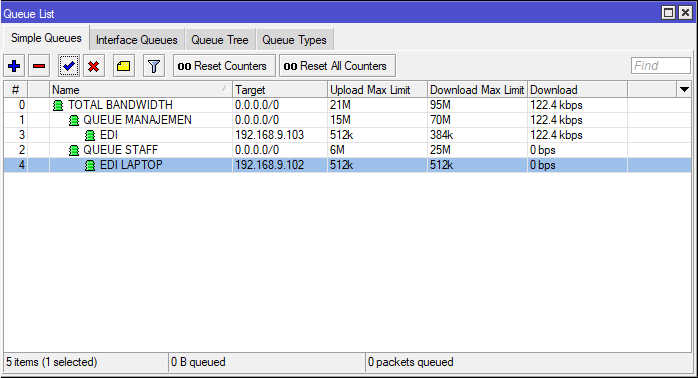The image size is (698, 378).
Task: Click the green icon of the EDI queue in row 3
Action: click(90, 135)
